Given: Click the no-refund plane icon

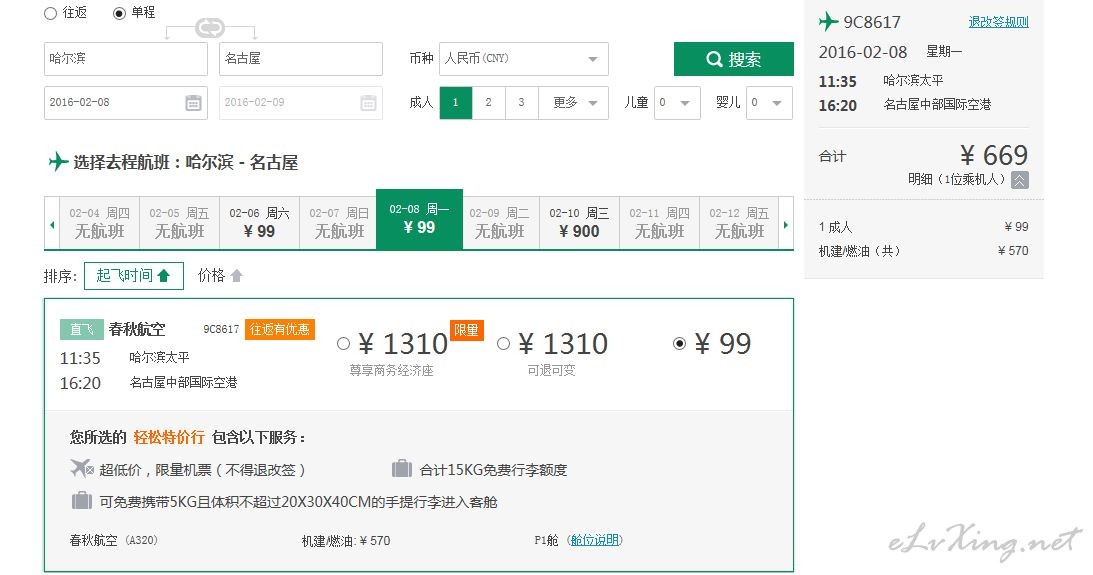Looking at the screenshot, I should pyautogui.click(x=82, y=468).
